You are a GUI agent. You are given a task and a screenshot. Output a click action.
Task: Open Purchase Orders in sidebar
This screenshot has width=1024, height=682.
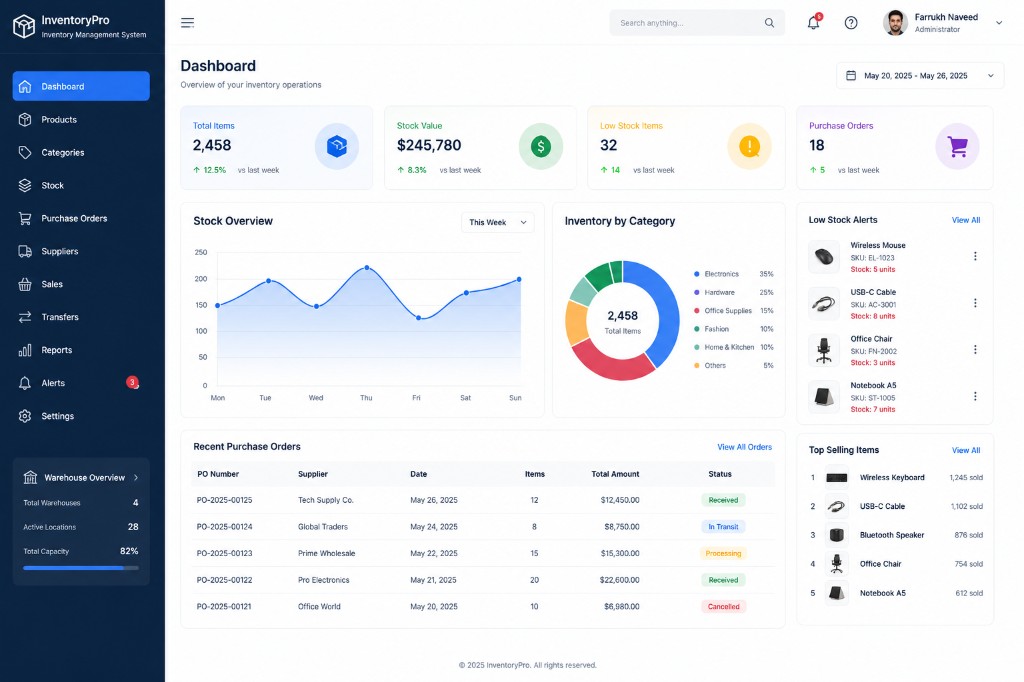coord(81,218)
